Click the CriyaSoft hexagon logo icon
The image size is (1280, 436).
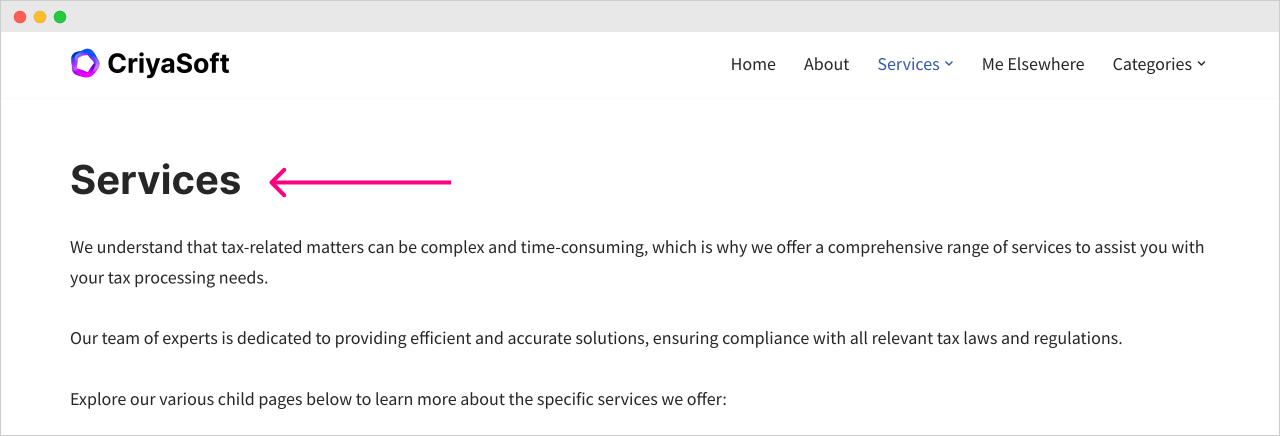[85, 64]
